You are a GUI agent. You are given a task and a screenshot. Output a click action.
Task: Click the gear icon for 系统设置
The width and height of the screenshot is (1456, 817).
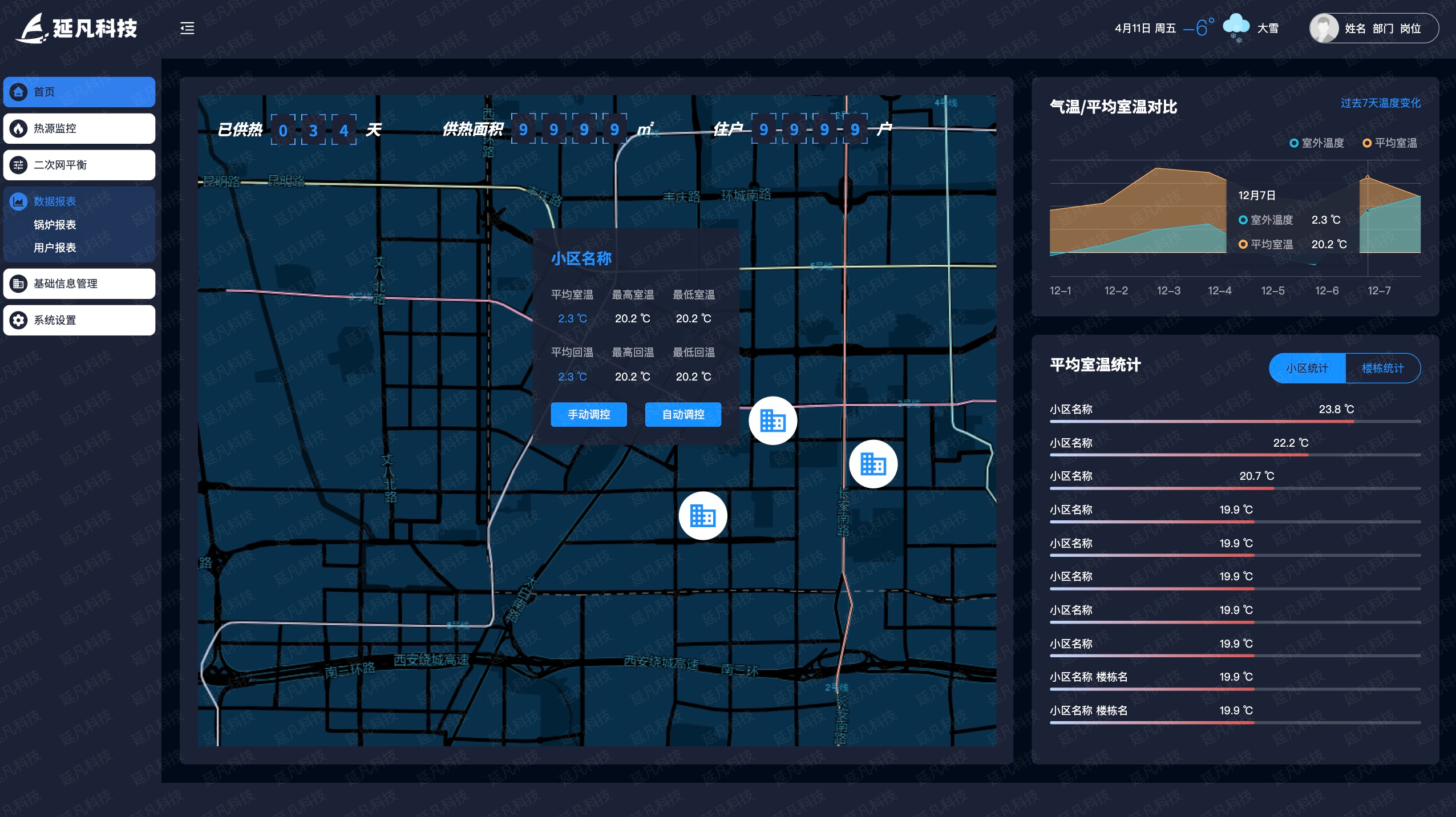(18, 320)
